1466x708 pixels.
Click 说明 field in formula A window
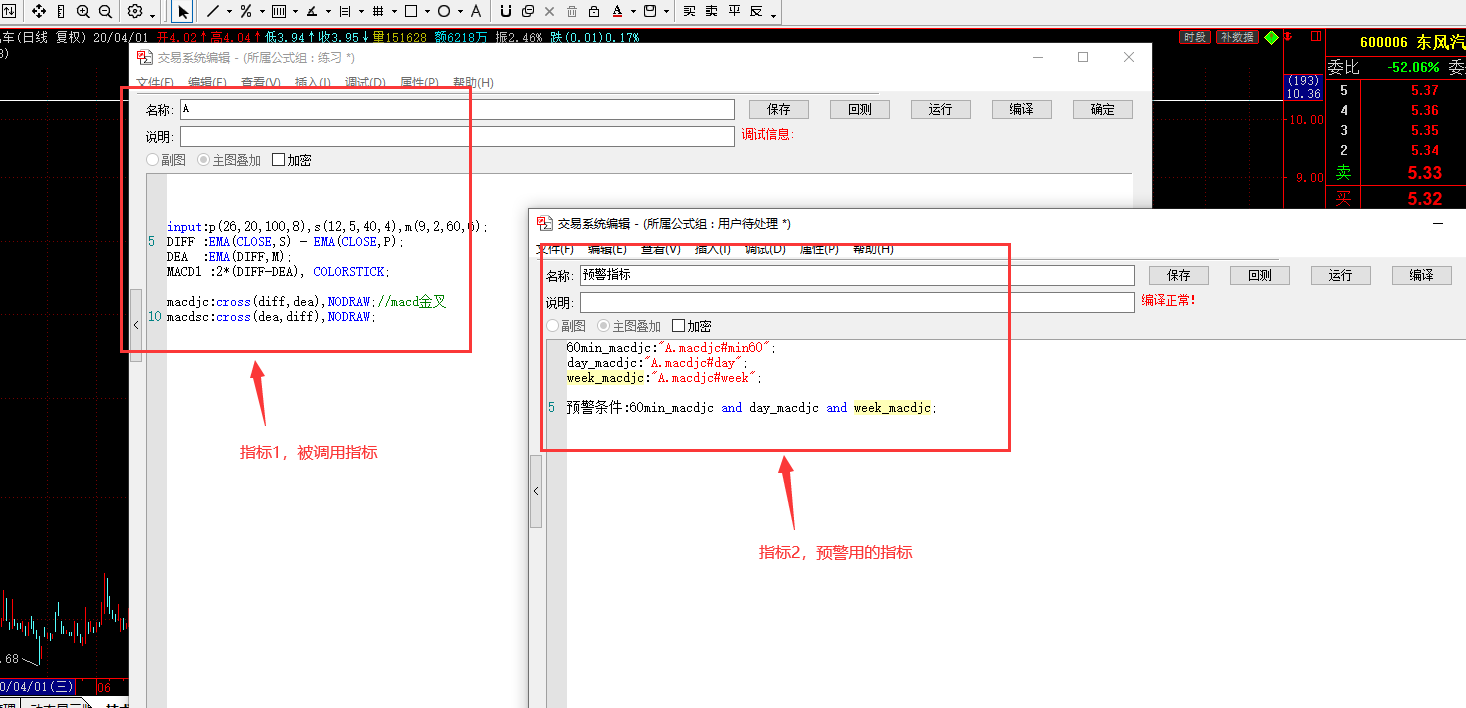[457, 136]
